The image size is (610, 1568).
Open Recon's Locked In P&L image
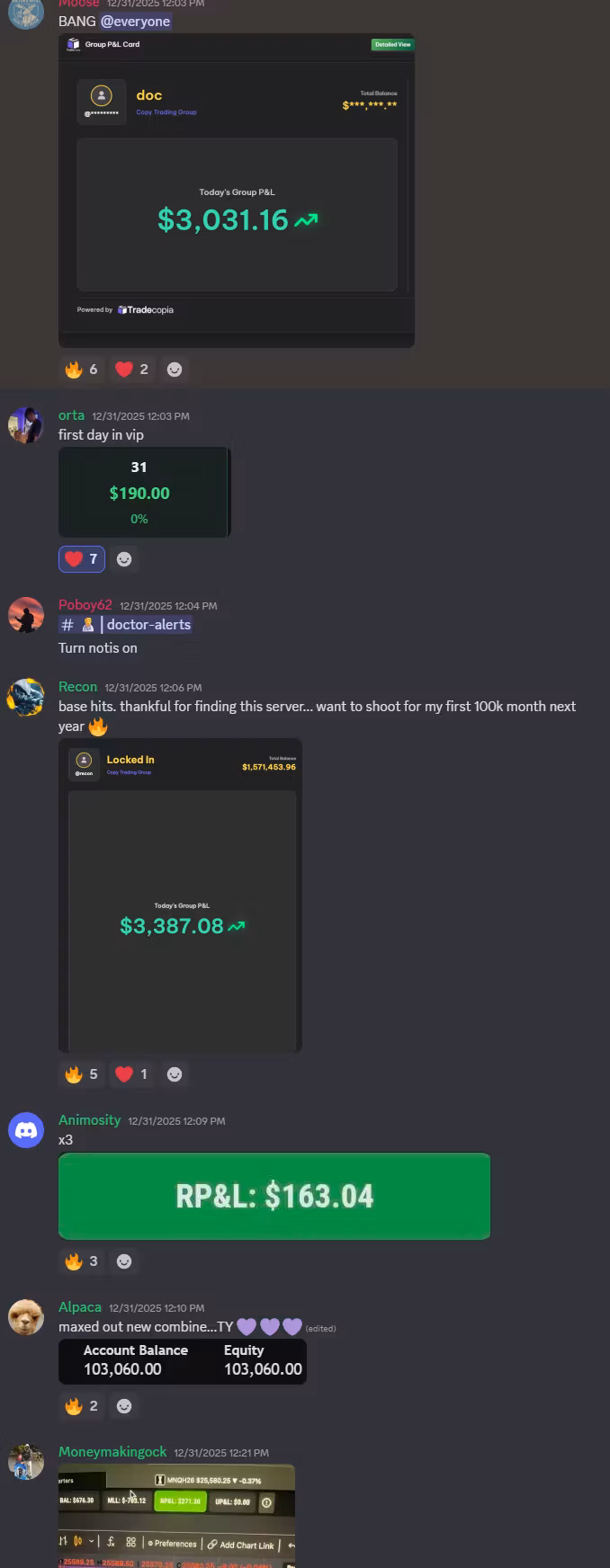pyautogui.click(x=180, y=895)
